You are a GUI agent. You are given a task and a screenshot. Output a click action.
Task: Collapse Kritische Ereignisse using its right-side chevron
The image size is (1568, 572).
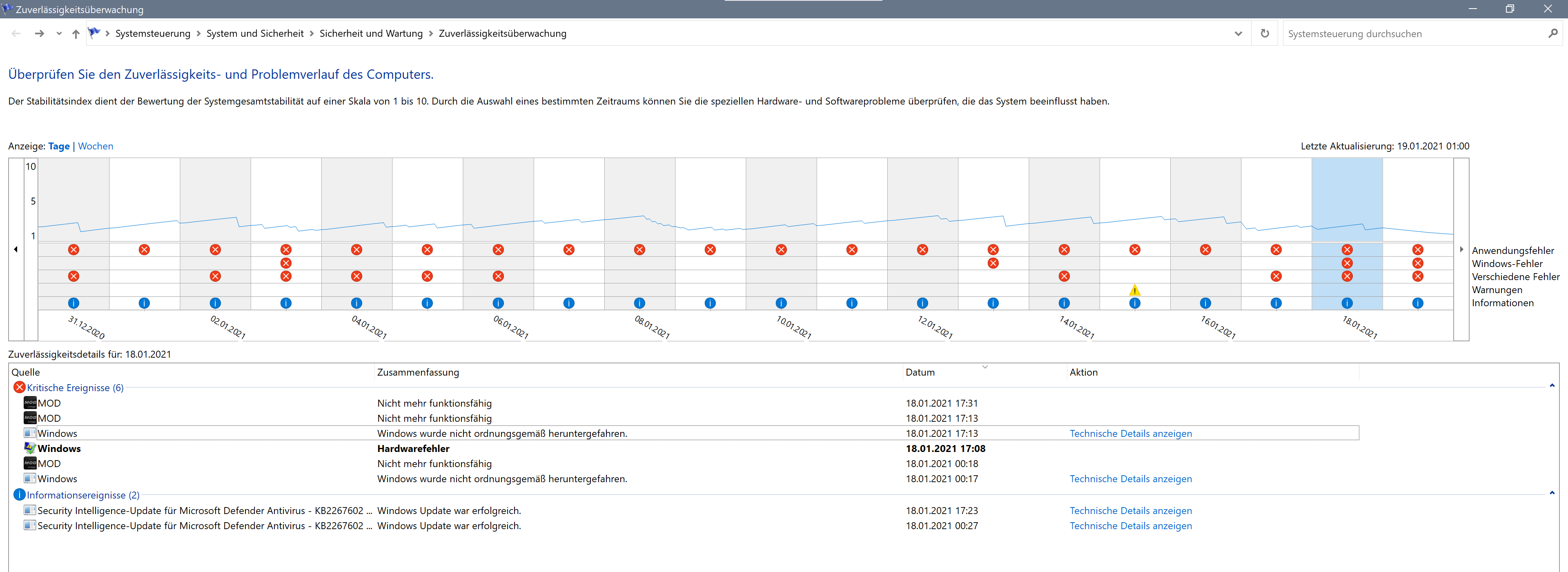click(x=1552, y=386)
